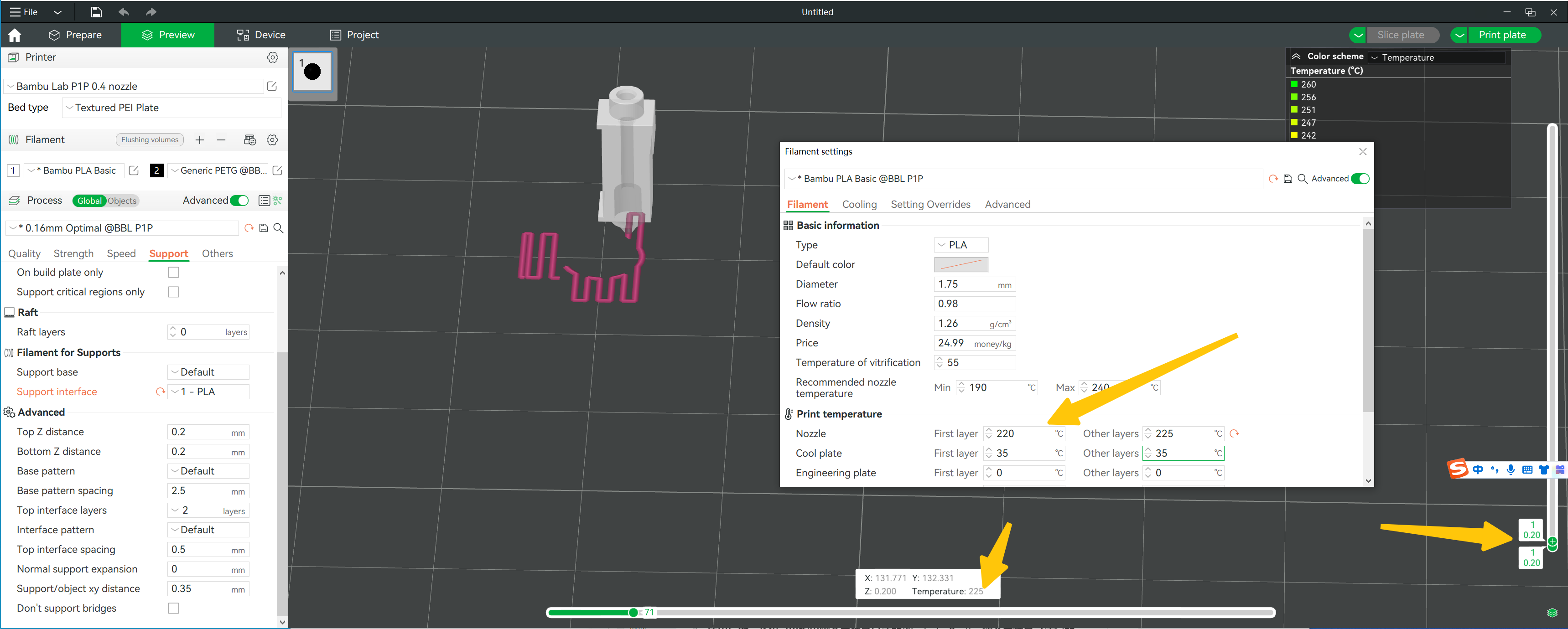
Task: Select the search presets magnifier icon in Process panel
Action: coord(279,228)
